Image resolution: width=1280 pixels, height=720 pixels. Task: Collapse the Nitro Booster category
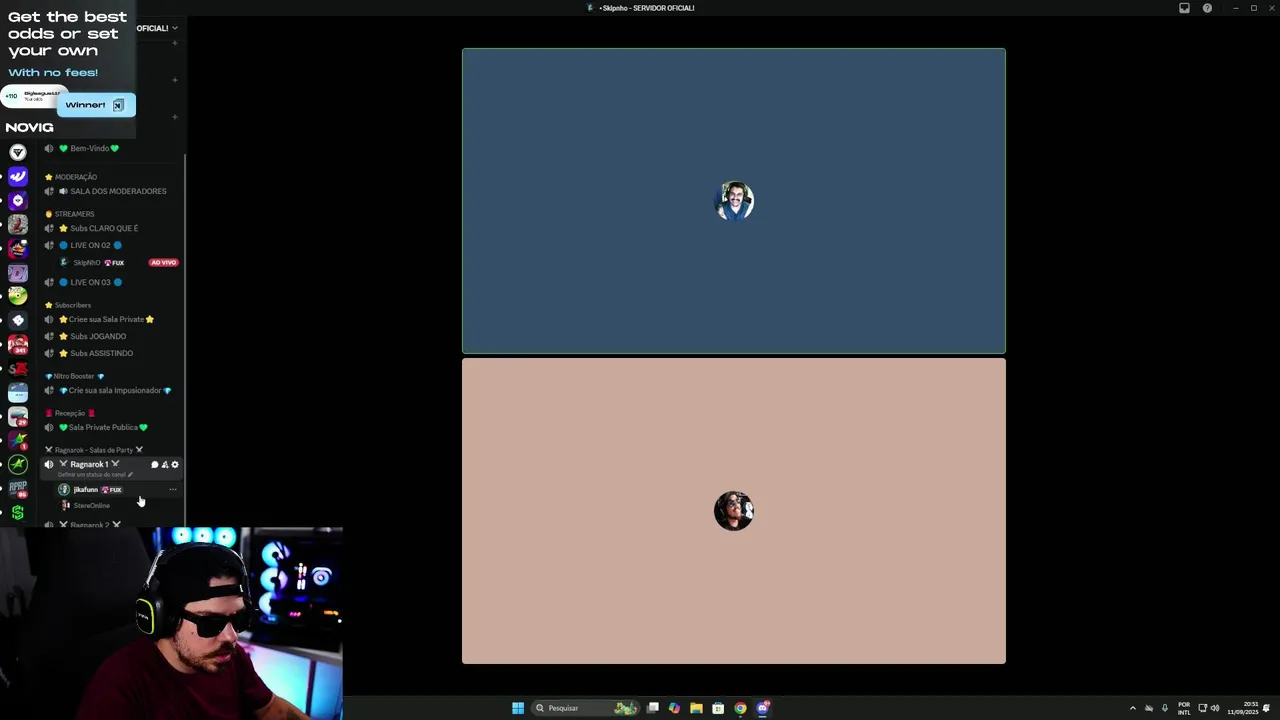pos(75,376)
